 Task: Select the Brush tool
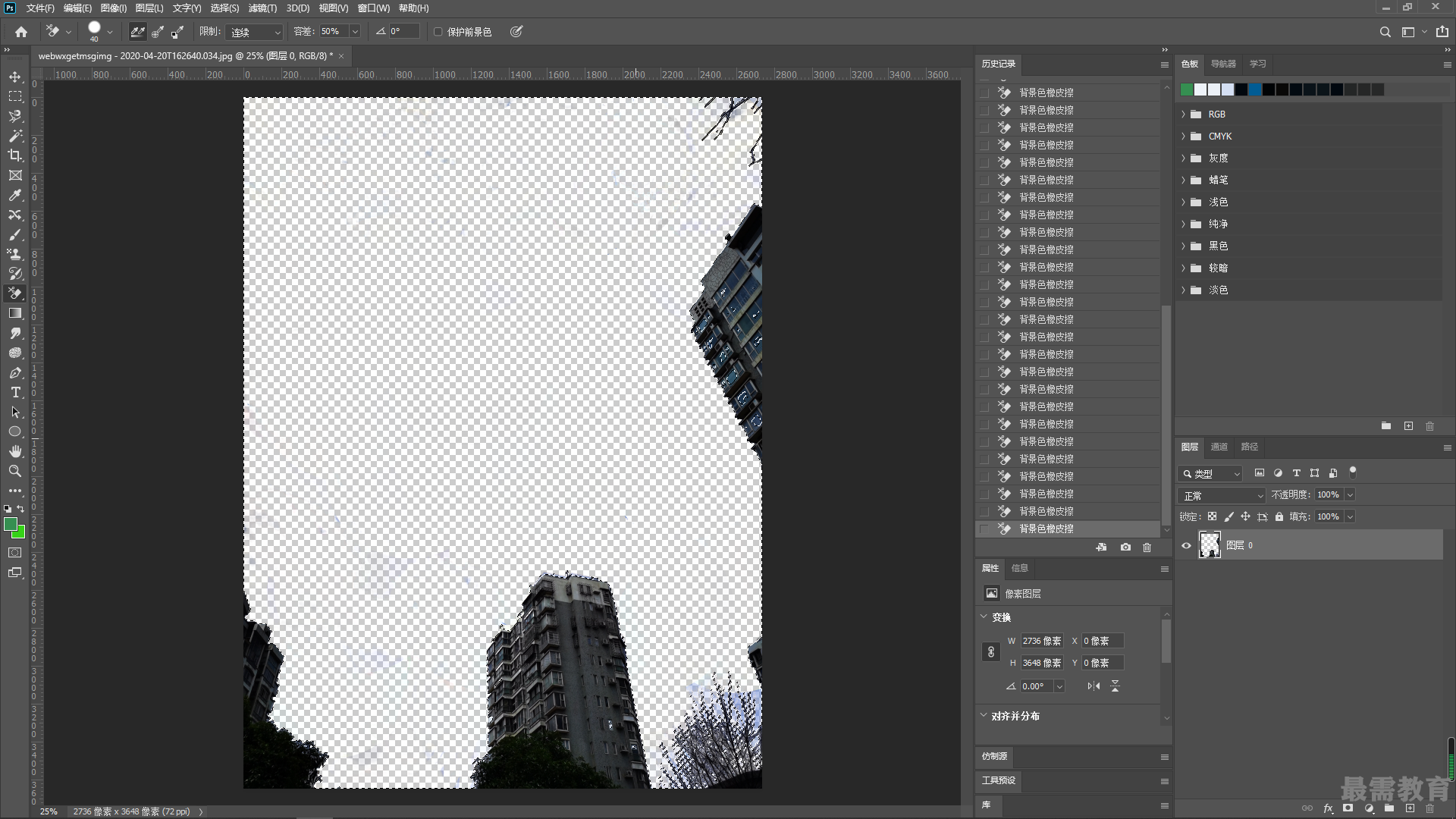pos(15,234)
